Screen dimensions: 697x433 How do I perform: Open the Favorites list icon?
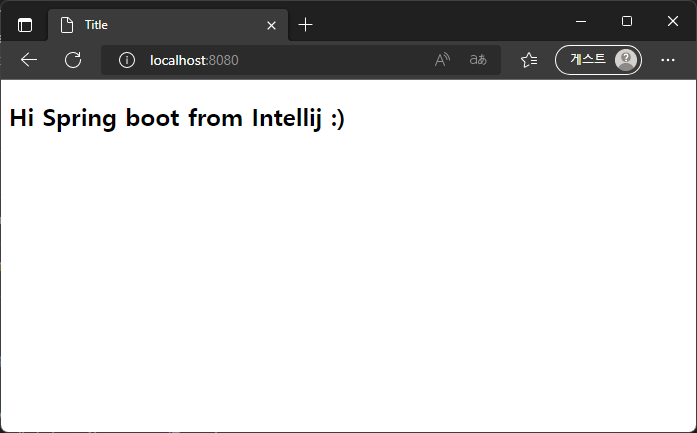529,60
